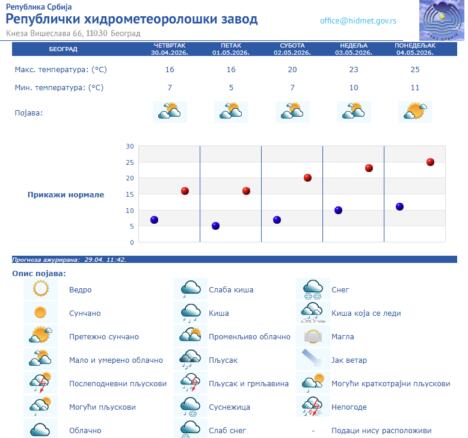Click the Опис појава heading
Image resolution: width=468 pixels, height=438 pixels.
click(x=39, y=273)
